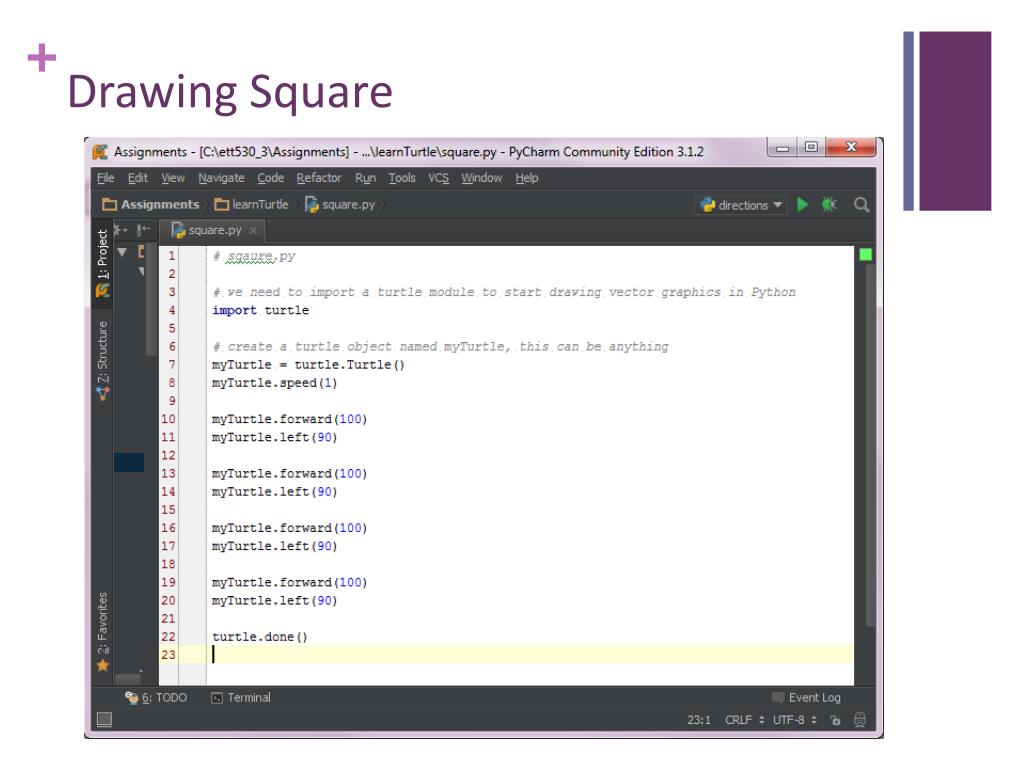This screenshot has width=1024, height=768.
Task: Click the Project tool window icon
Action: tap(103, 291)
